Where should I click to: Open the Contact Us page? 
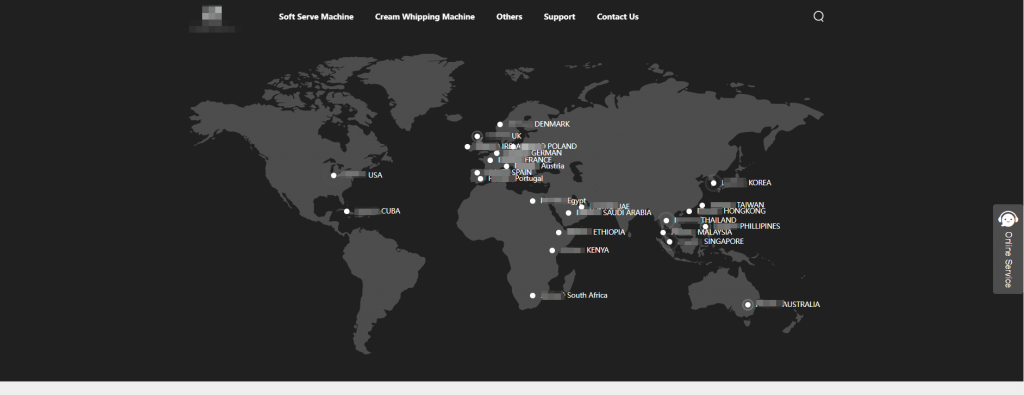coord(617,17)
